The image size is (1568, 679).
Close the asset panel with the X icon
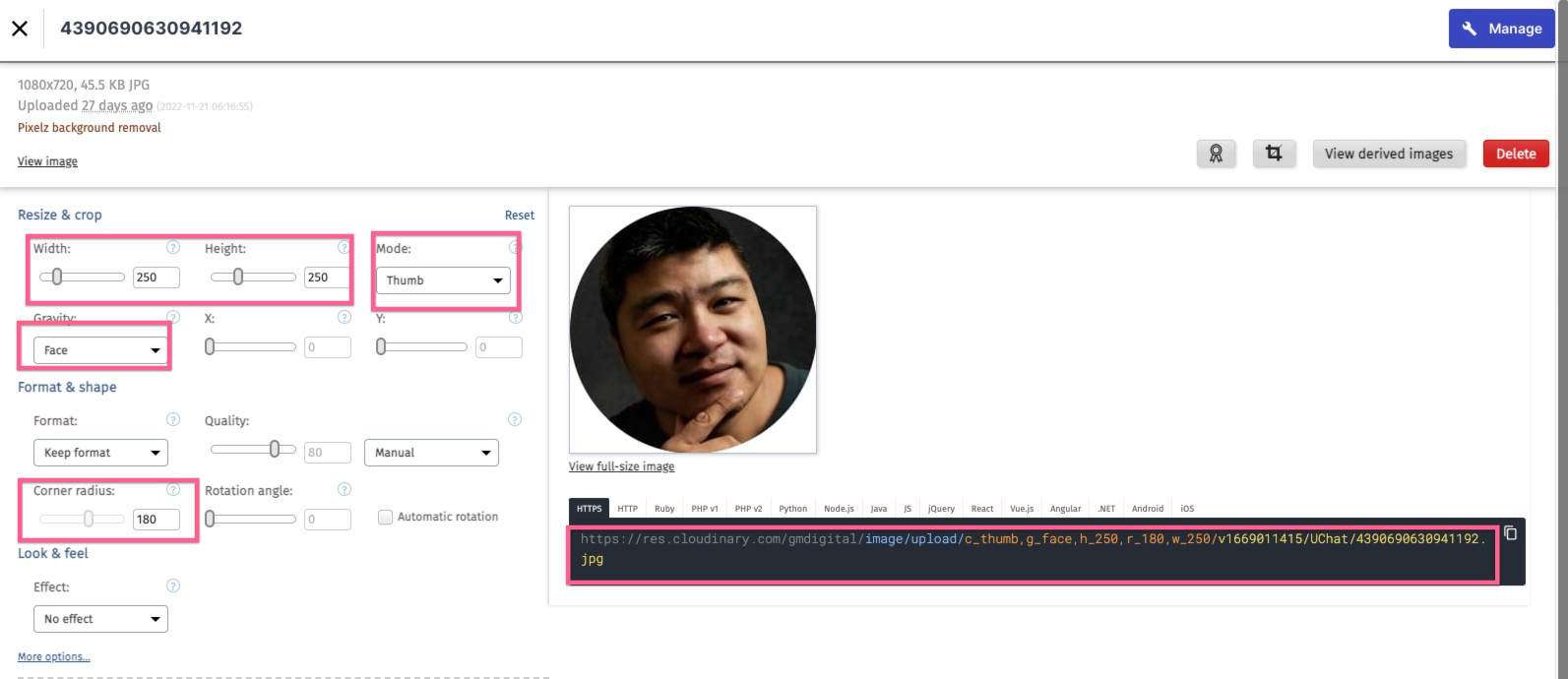20,29
